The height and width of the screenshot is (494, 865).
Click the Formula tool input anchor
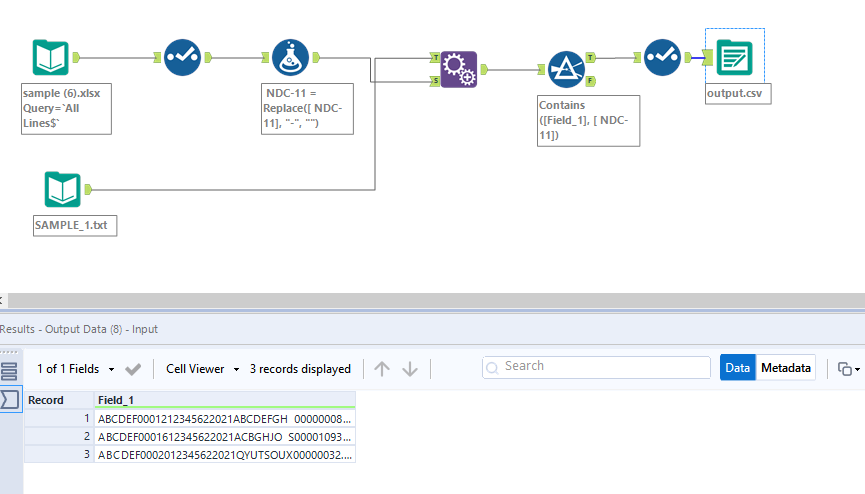point(265,57)
